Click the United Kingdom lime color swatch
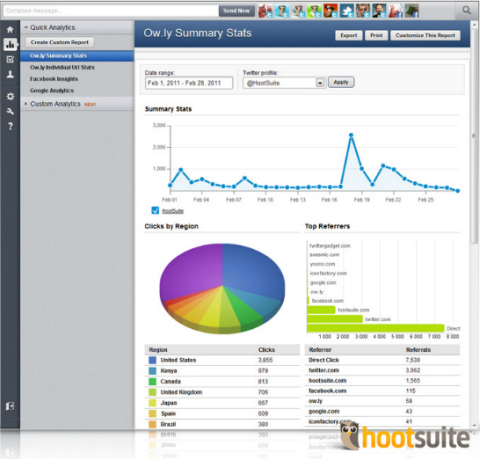480x459 pixels. [152, 392]
